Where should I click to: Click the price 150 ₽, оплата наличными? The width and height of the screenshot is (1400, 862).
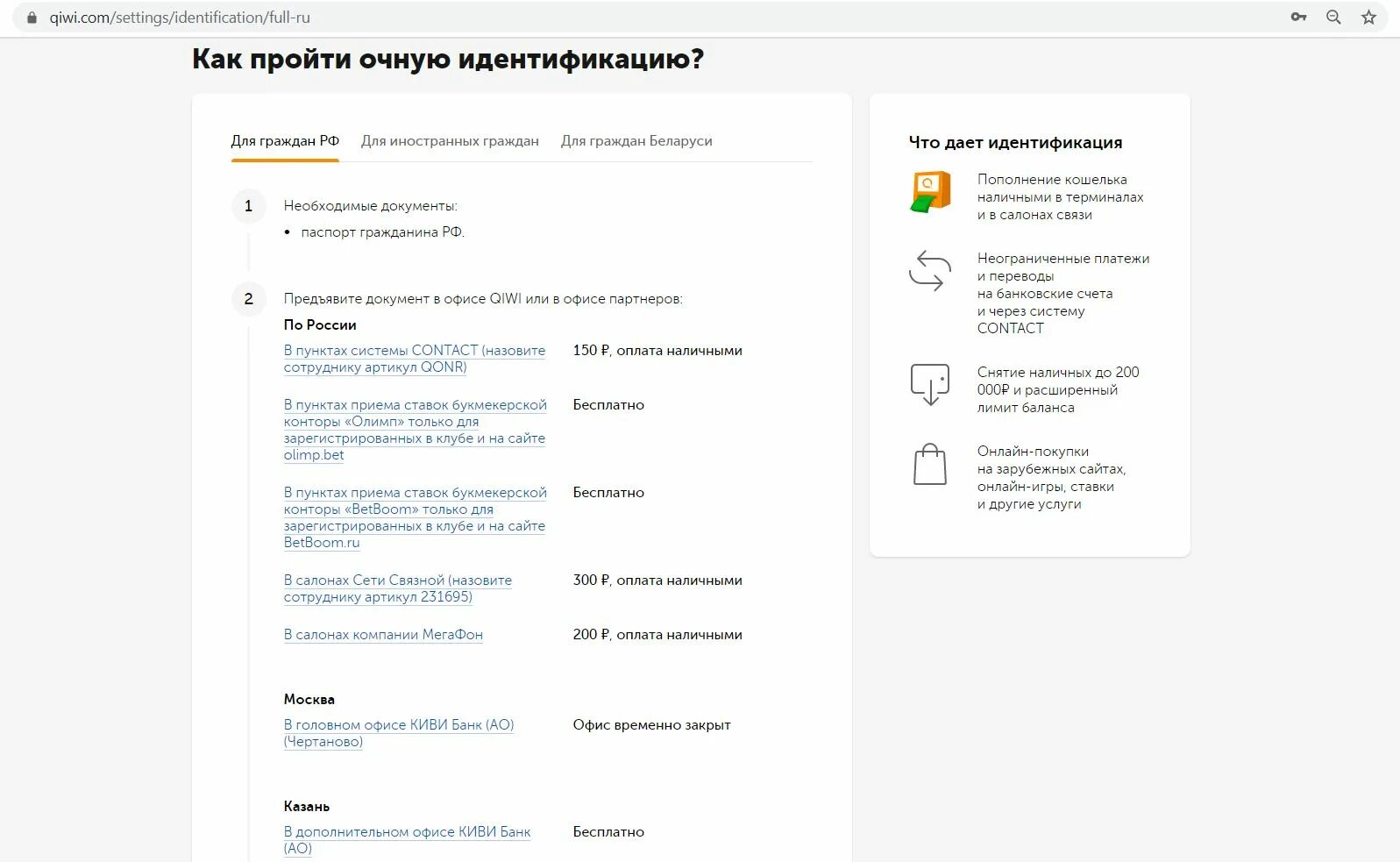tap(657, 351)
